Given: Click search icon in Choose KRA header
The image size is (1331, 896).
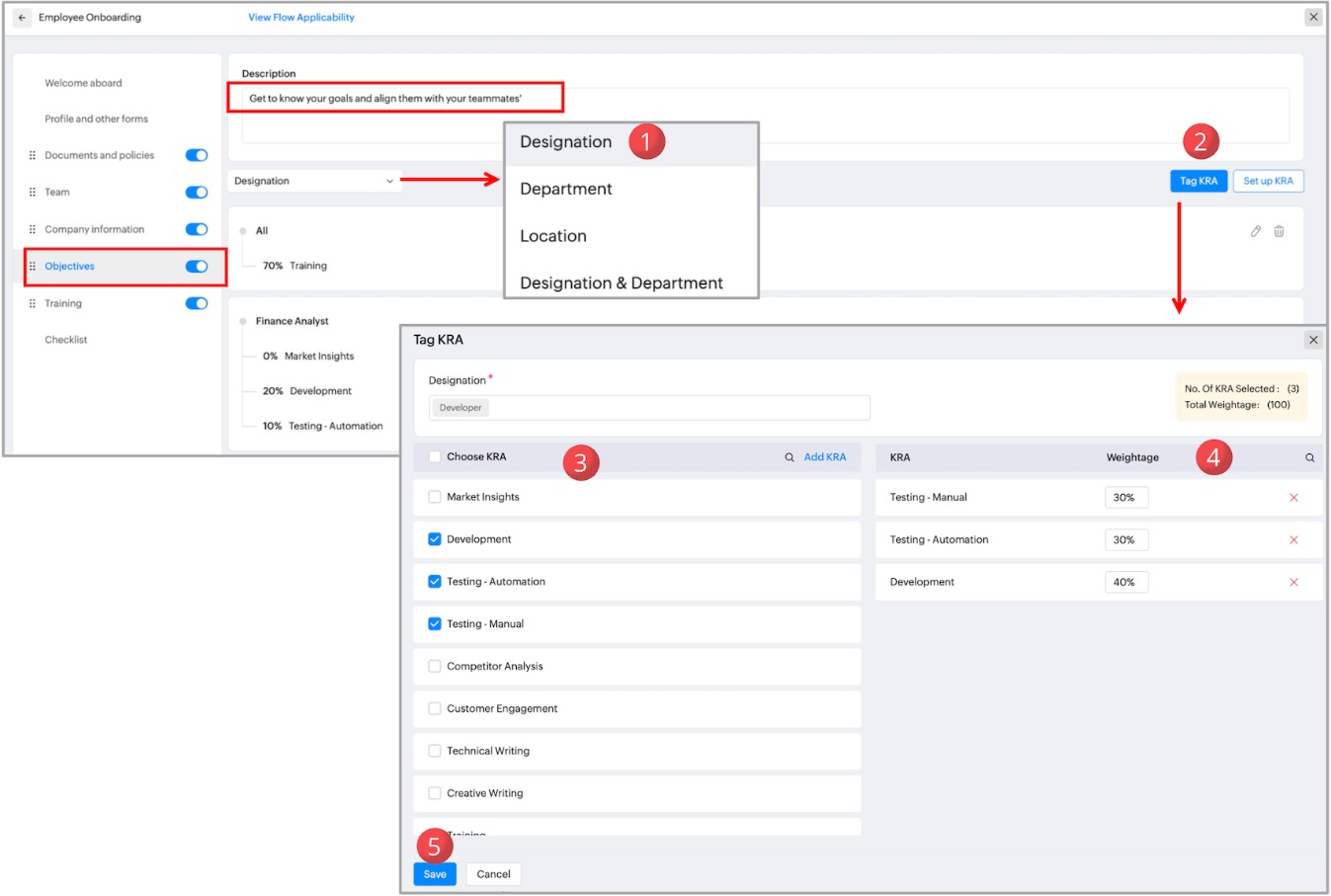Looking at the screenshot, I should click(790, 457).
